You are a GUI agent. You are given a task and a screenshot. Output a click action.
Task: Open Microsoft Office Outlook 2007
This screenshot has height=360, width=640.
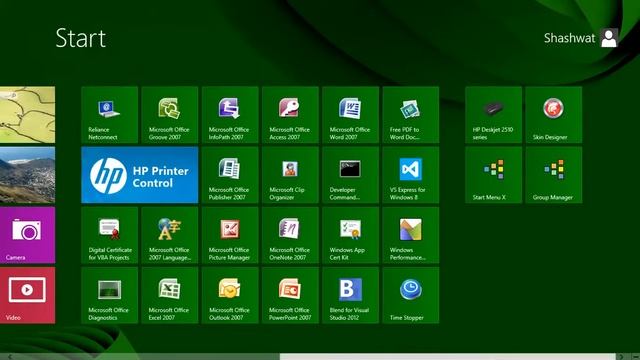click(230, 296)
